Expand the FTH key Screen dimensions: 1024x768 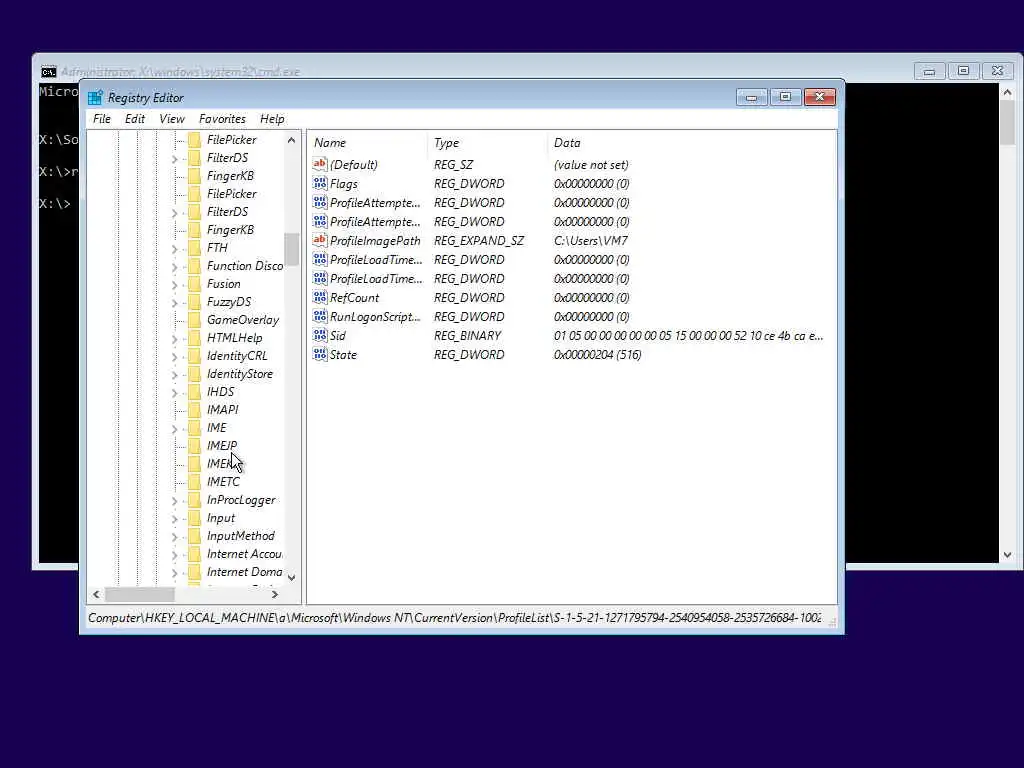point(174,249)
